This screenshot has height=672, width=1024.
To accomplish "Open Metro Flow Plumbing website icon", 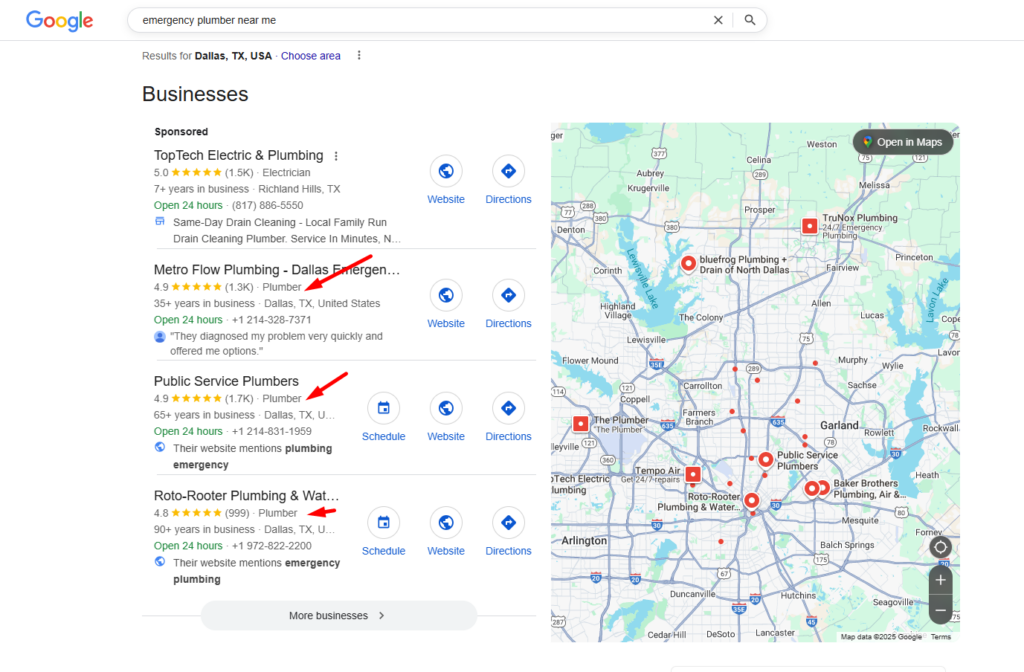I will 446,295.
